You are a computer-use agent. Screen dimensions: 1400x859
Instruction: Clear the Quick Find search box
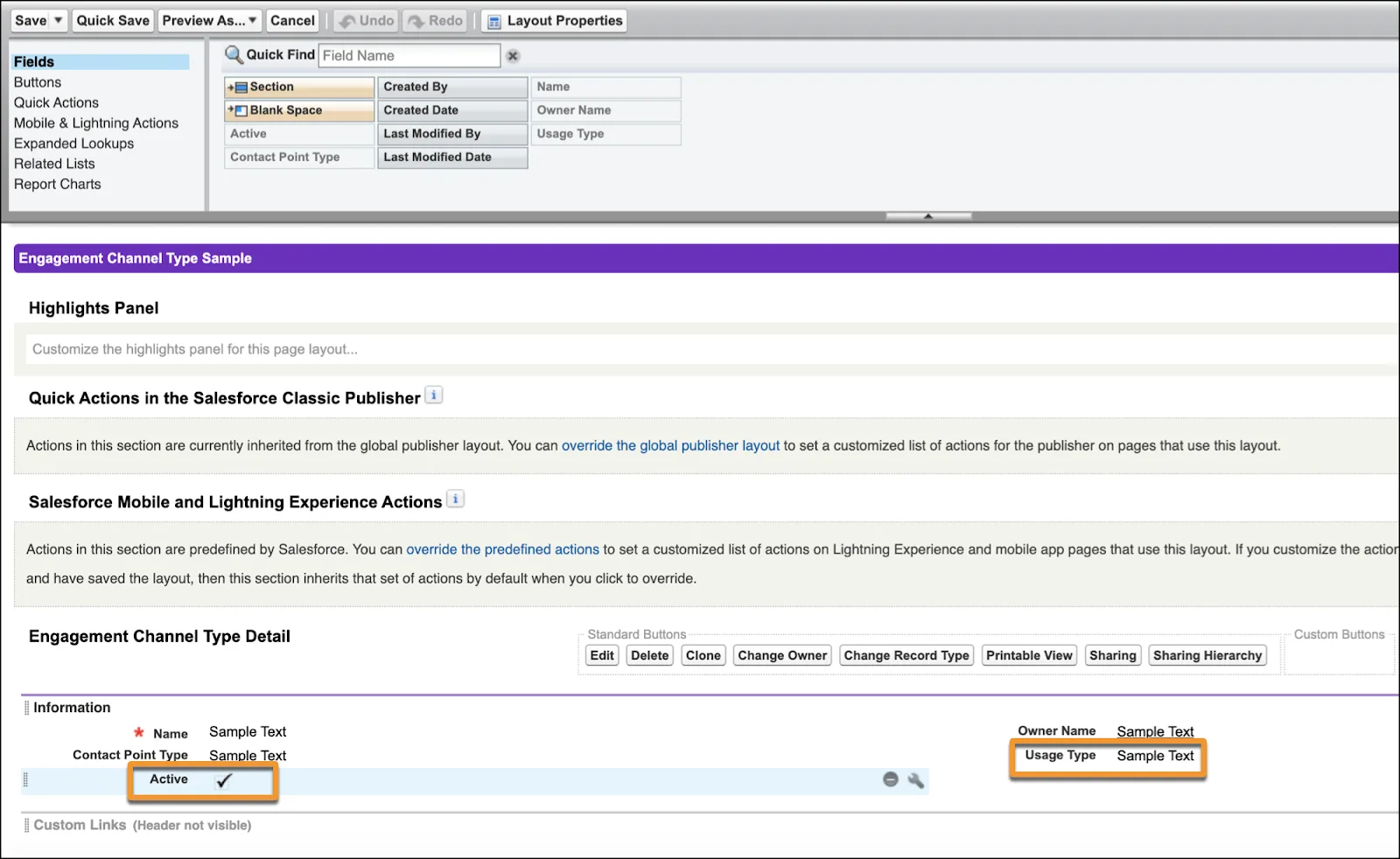pos(514,56)
